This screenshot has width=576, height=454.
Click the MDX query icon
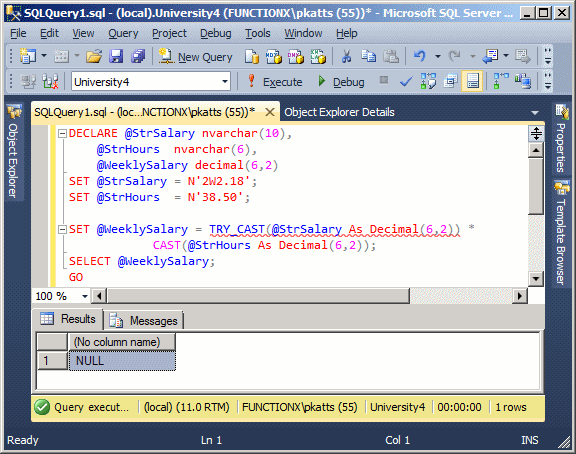pos(274,57)
